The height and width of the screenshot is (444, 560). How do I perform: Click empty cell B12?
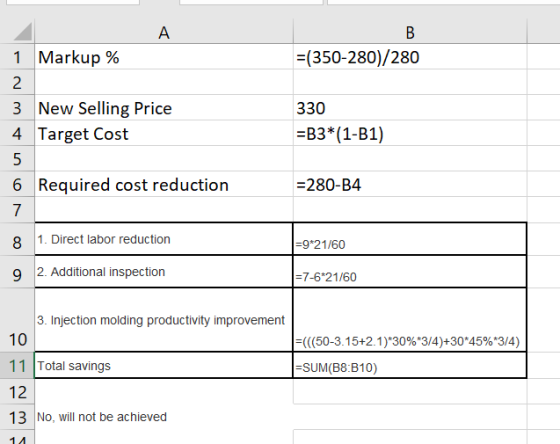tap(410, 391)
